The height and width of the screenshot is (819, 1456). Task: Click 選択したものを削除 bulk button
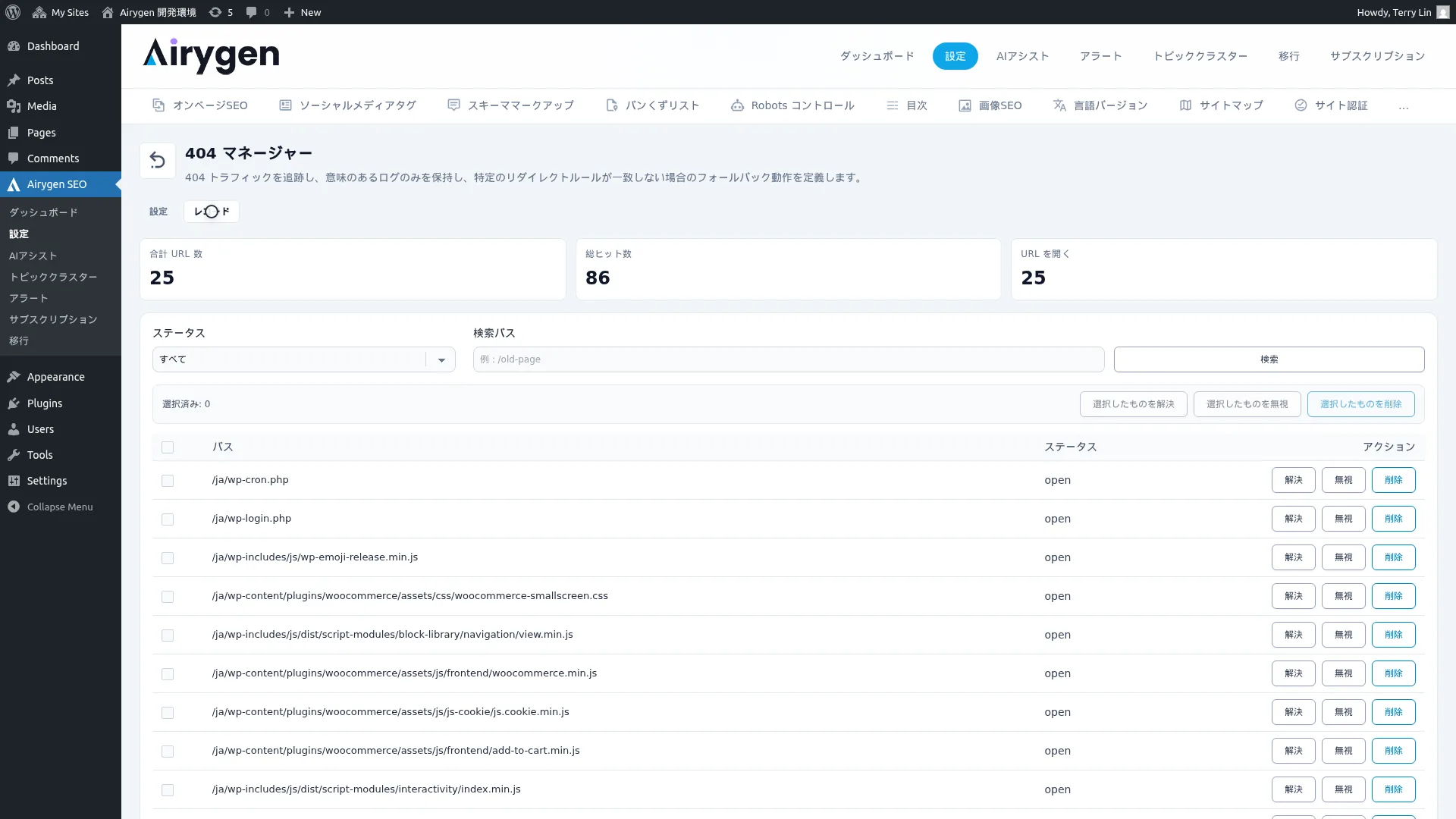coord(1360,404)
